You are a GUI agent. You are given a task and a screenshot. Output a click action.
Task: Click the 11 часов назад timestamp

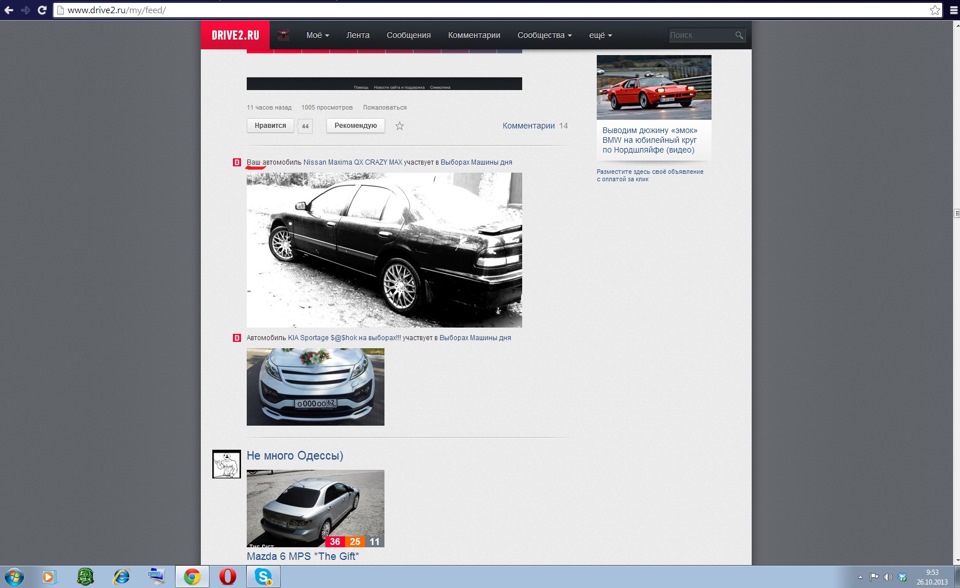(x=269, y=107)
